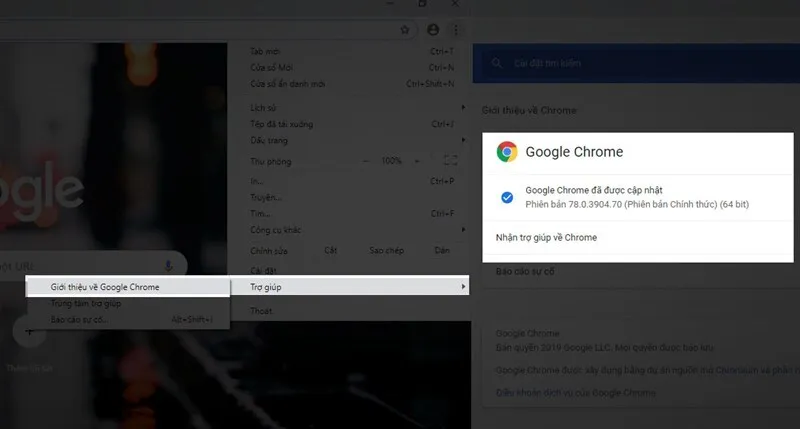This screenshot has height=429, width=800.
Task: Click Giới thiệu về Chrome heading
Action: [x=529, y=110]
